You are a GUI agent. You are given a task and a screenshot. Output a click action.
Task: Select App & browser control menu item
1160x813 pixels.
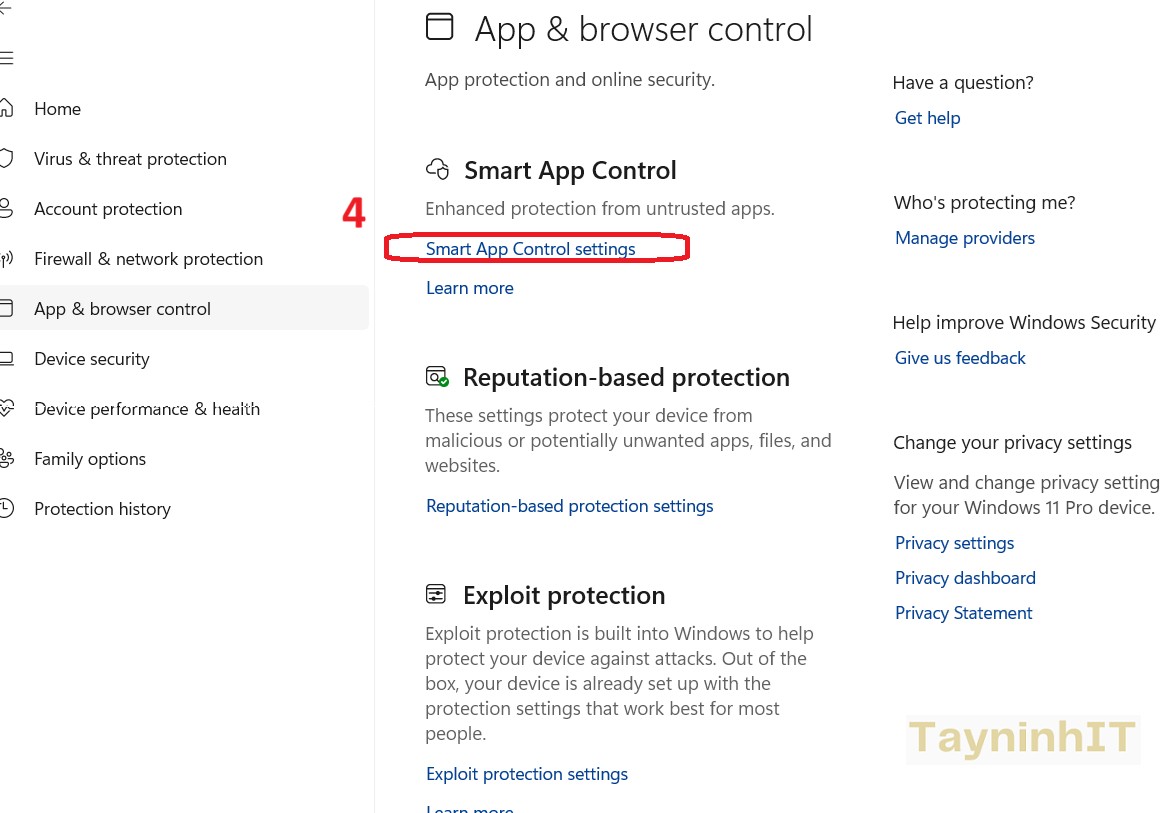(122, 309)
